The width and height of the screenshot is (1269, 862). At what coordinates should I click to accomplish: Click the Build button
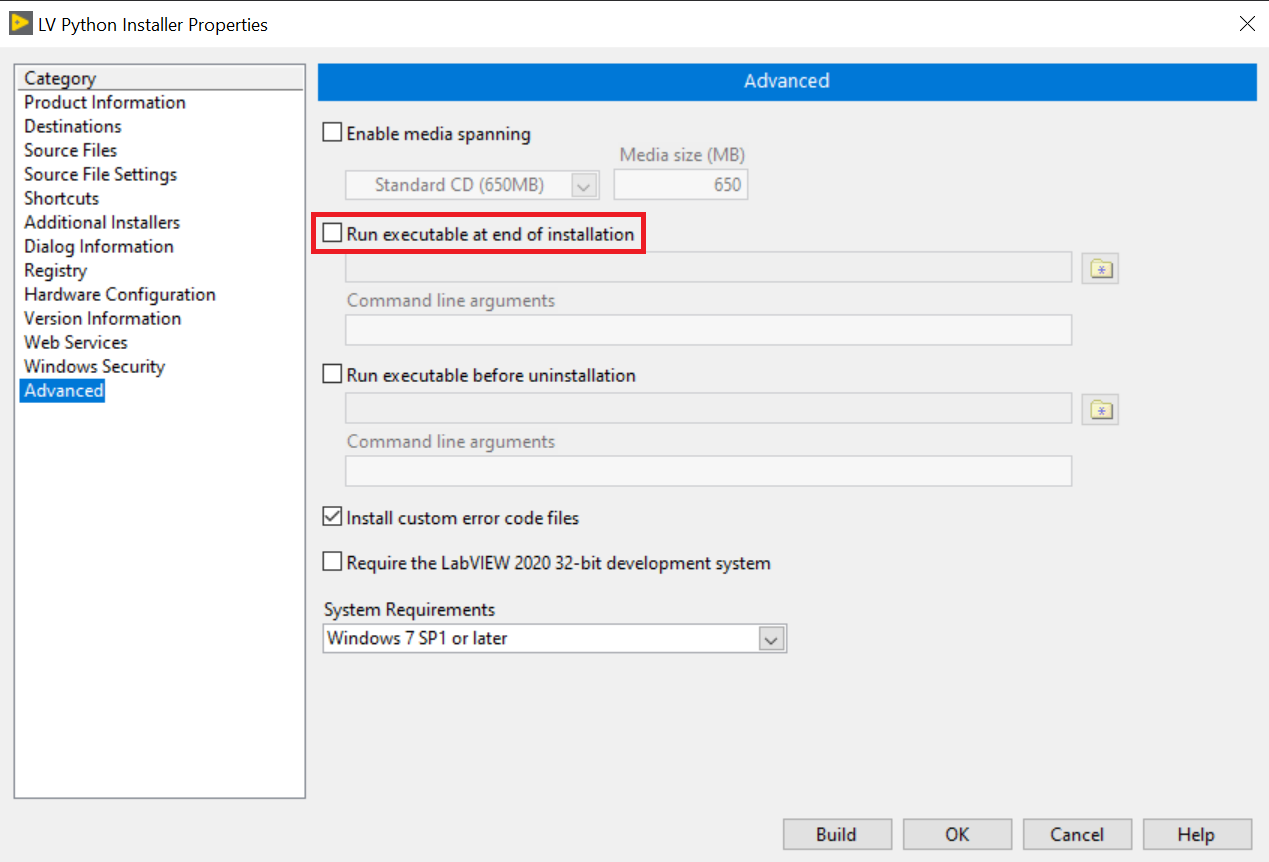coord(836,835)
